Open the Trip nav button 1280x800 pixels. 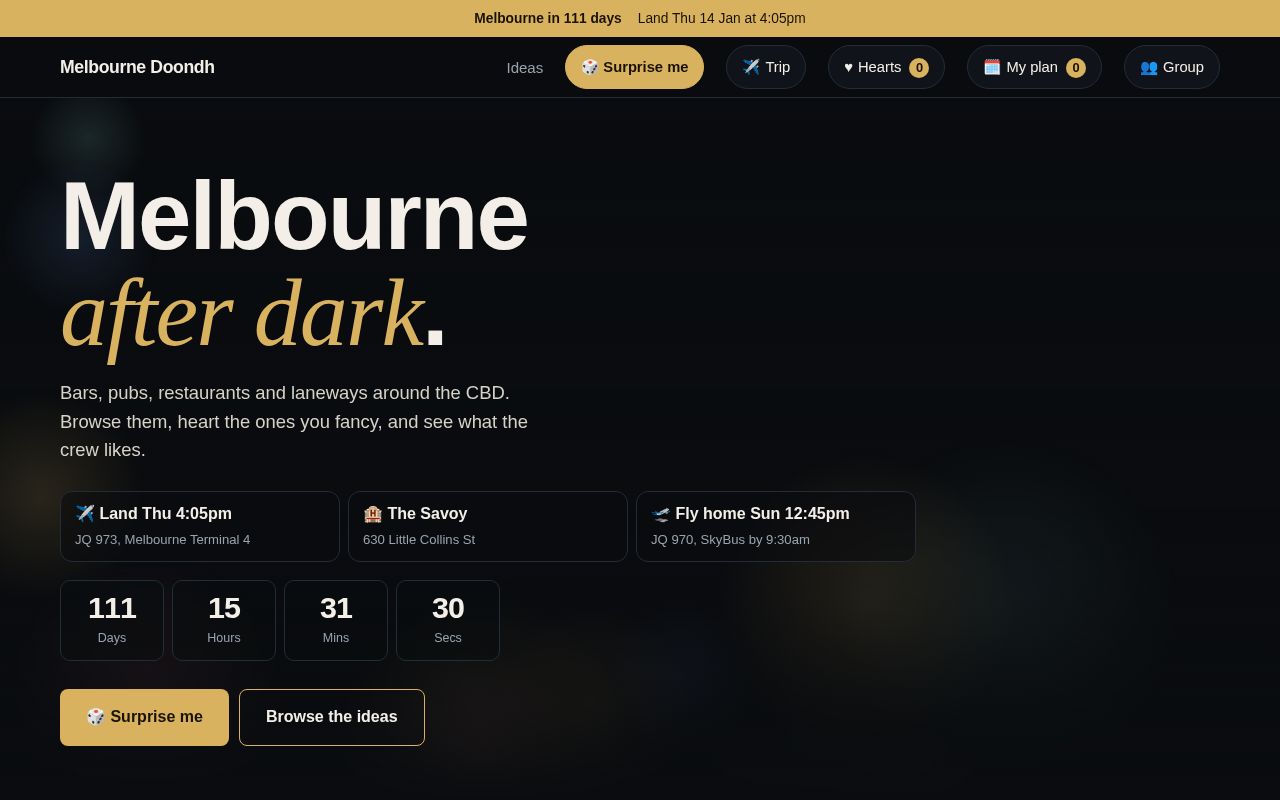tap(766, 67)
